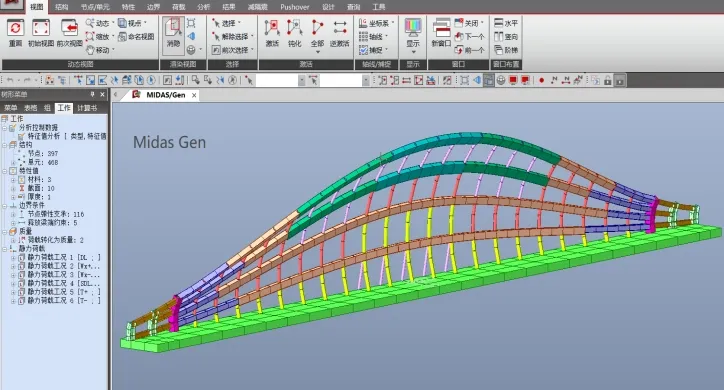Open the 缩放 zoom dropdown

100,36
